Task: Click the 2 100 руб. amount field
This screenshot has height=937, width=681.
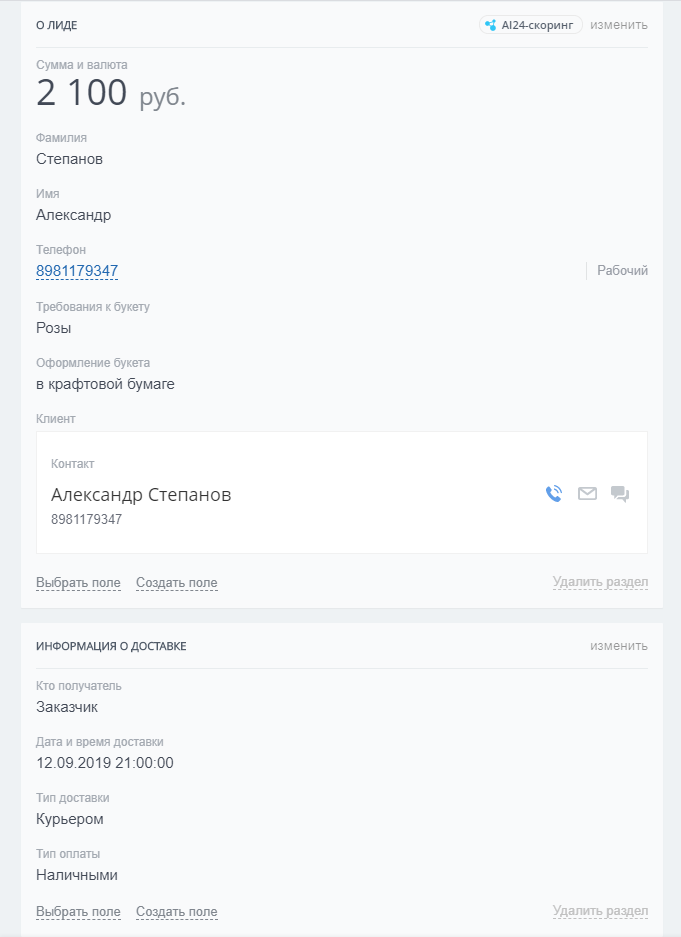Action: tap(111, 94)
